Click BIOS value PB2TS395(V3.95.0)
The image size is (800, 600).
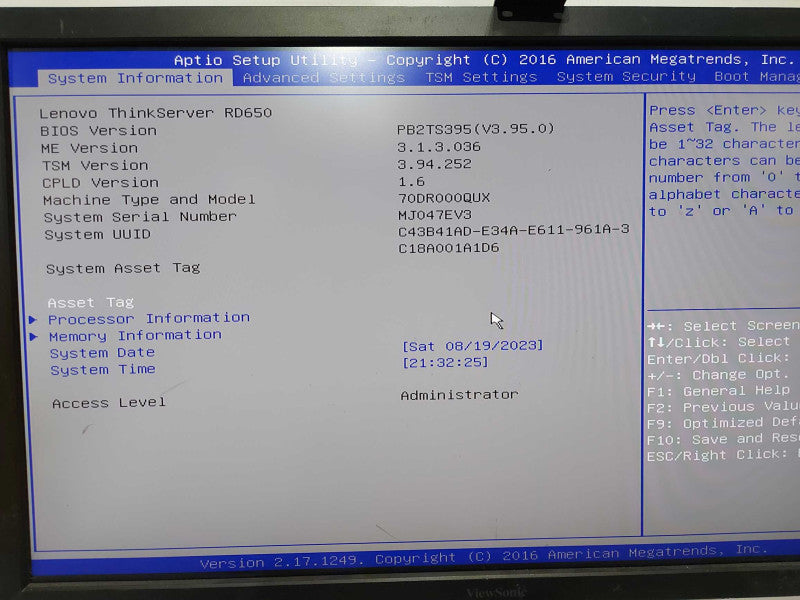pyautogui.click(x=476, y=129)
